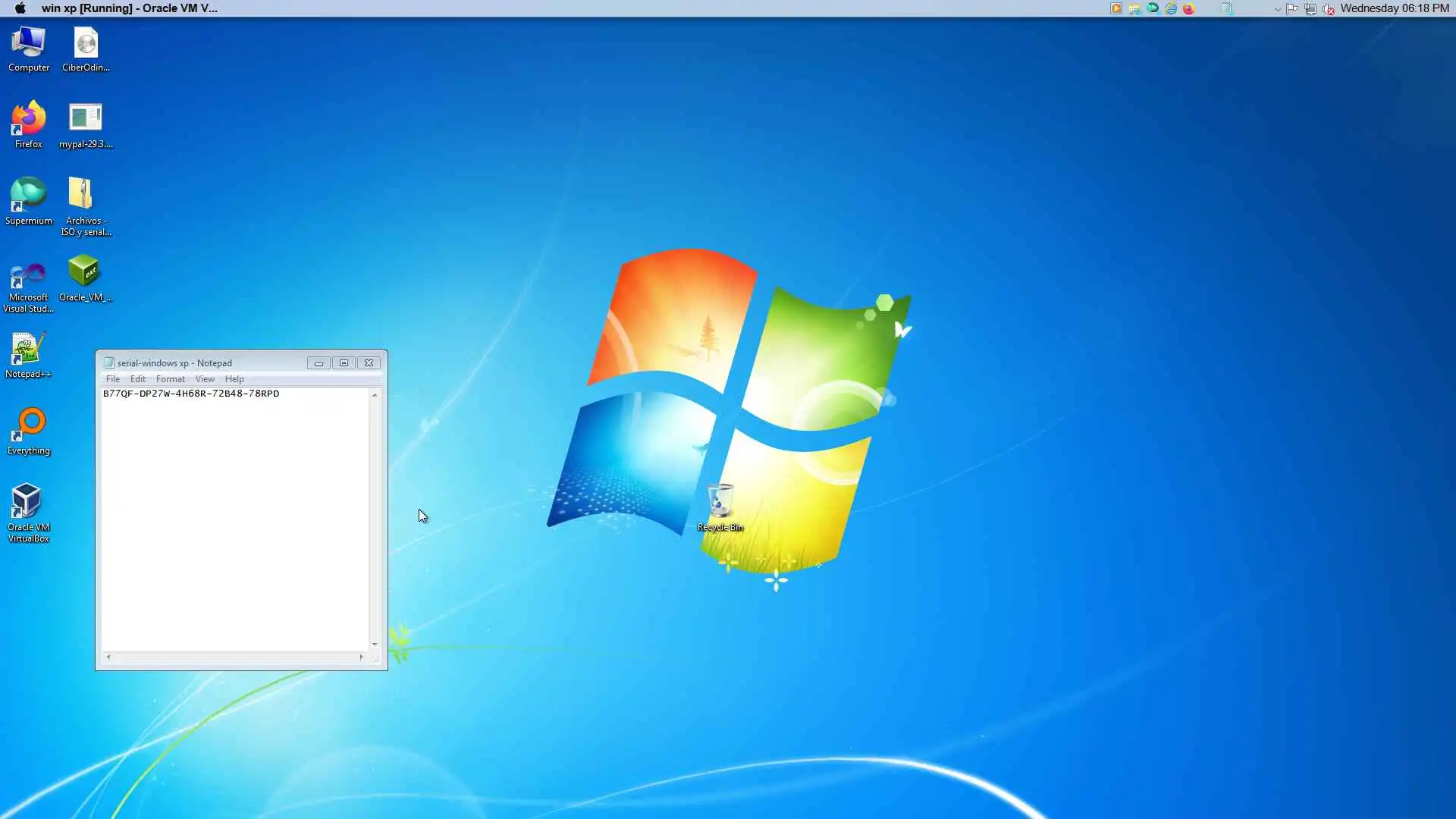
Task: Select the Supermium browser icon
Action: [29, 197]
